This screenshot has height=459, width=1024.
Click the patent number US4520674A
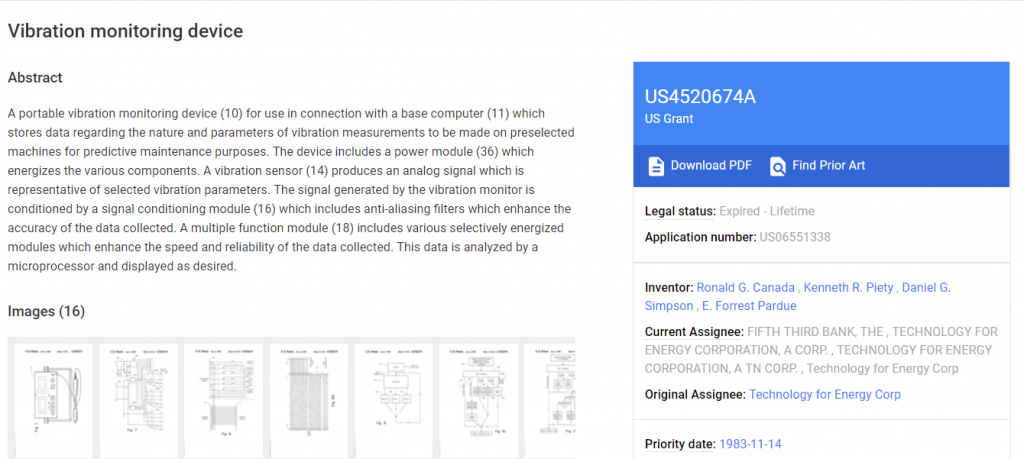700,97
